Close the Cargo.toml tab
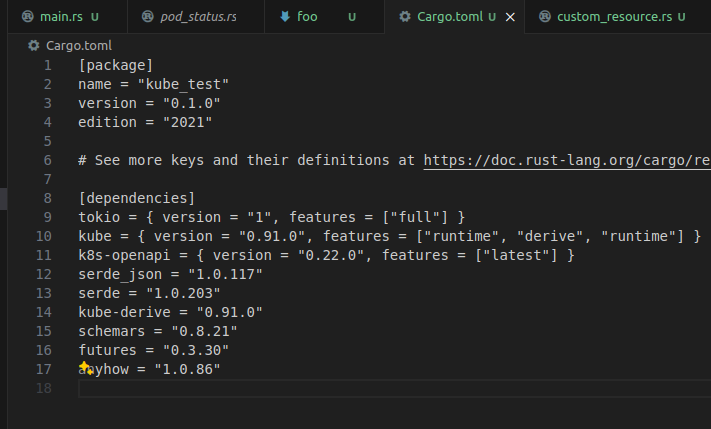Viewport: 711px width, 429px height. [510, 17]
